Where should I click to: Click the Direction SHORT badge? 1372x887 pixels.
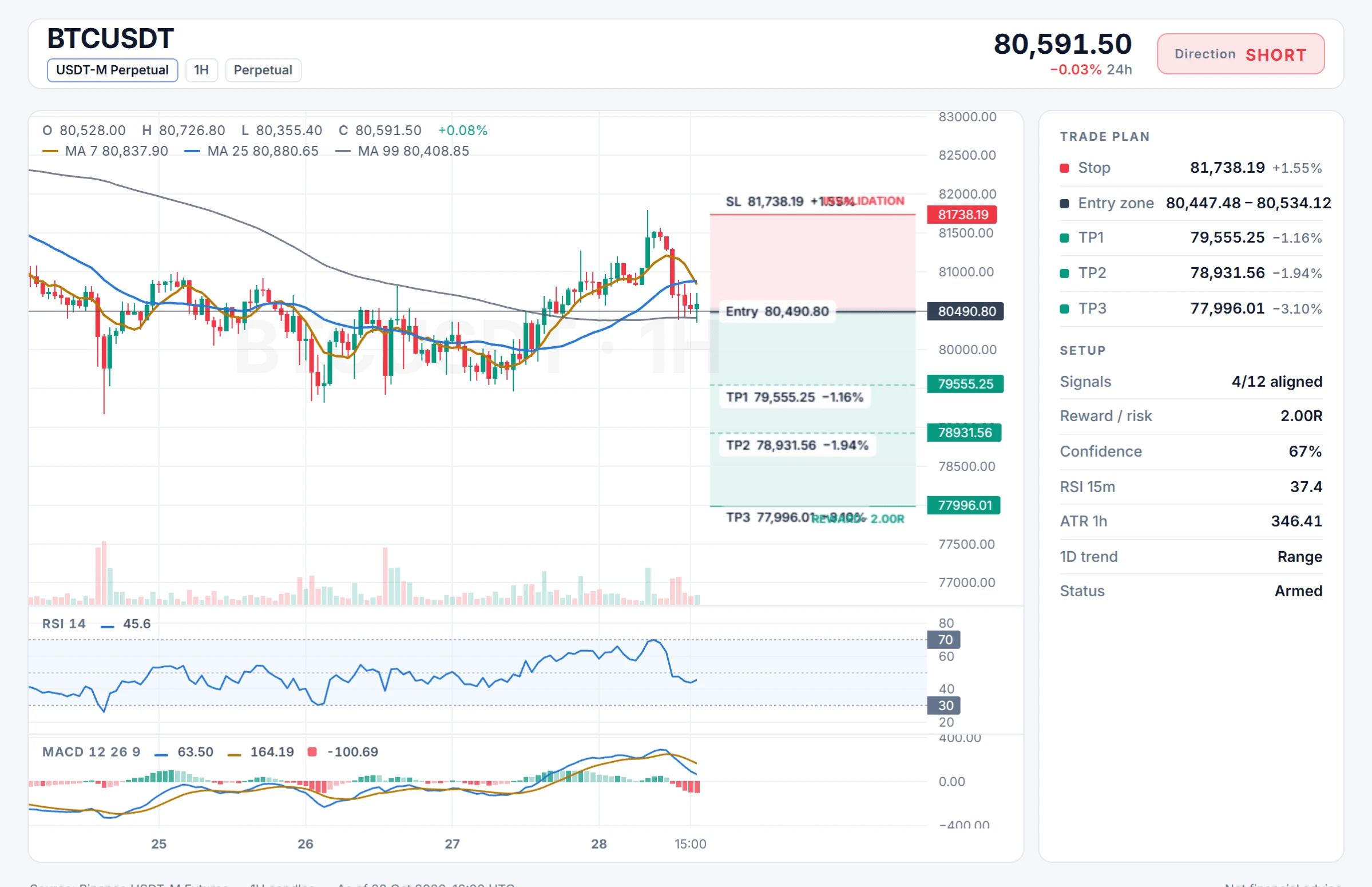(1241, 54)
